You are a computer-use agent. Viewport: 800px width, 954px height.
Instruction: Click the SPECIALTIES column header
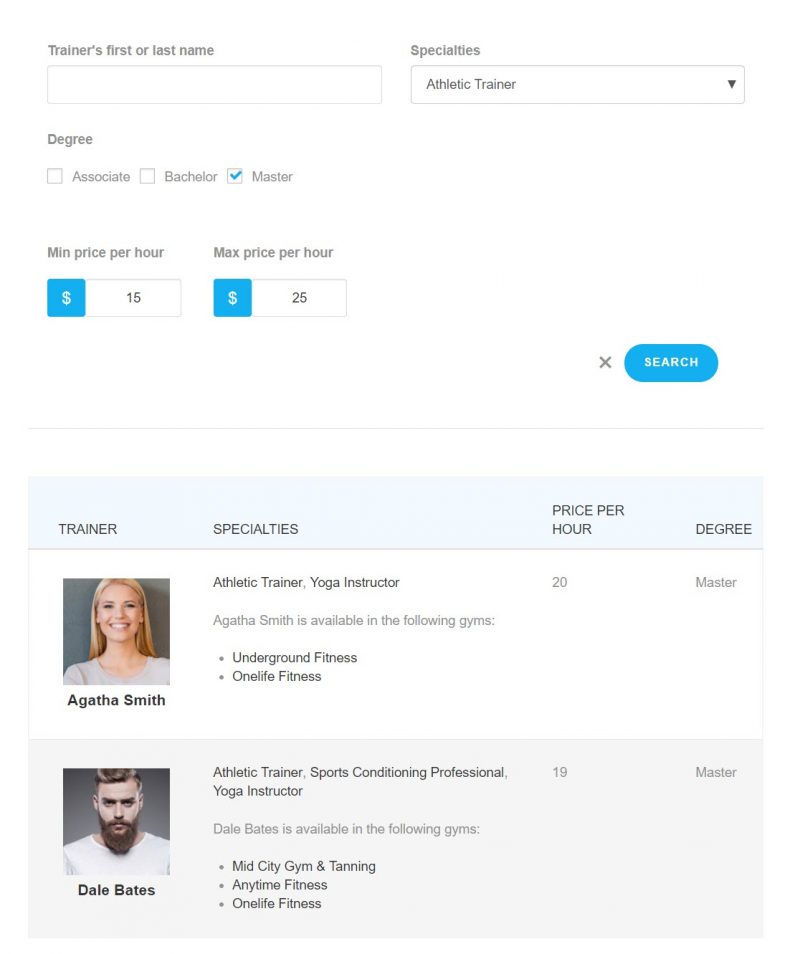pyautogui.click(x=256, y=529)
